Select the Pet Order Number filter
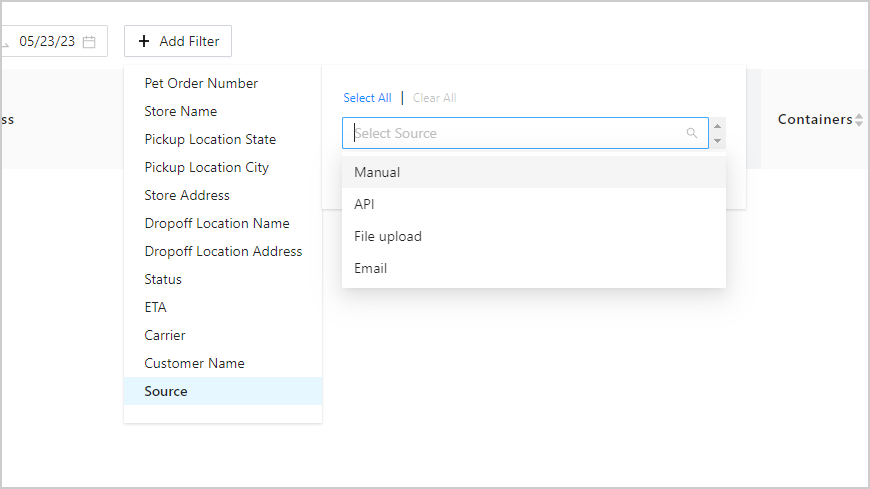Image resolution: width=870 pixels, height=489 pixels. pos(201,83)
